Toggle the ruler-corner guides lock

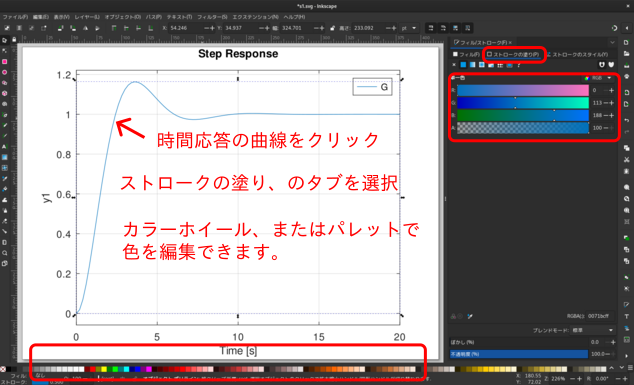pyautogui.click(x=14, y=40)
